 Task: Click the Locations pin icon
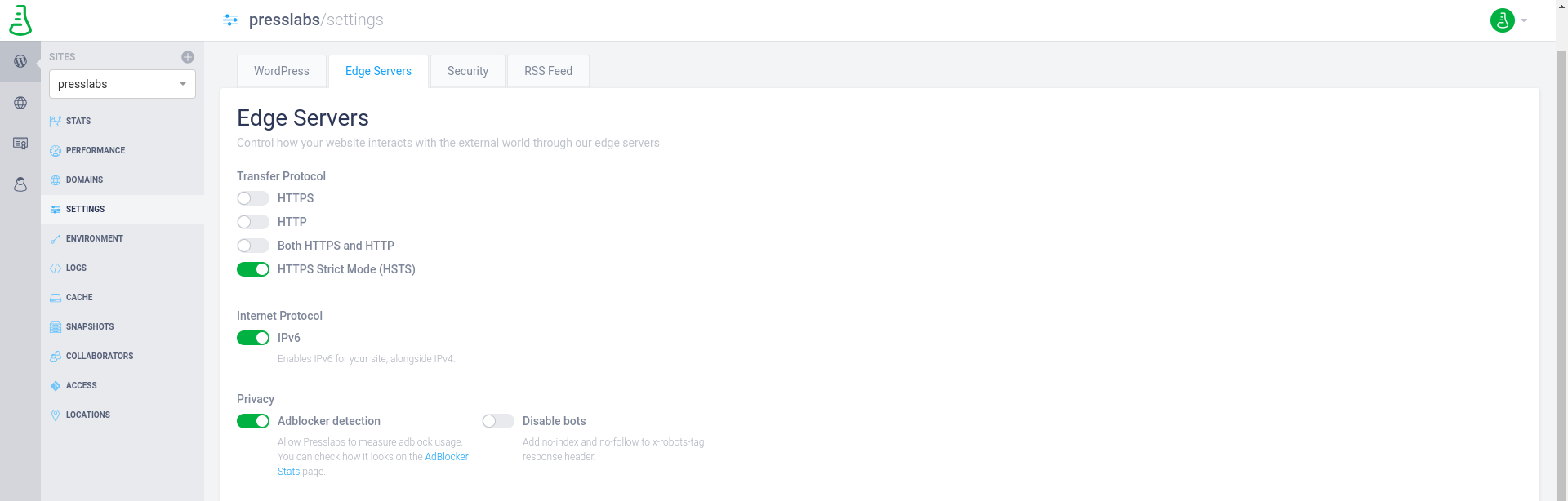click(x=56, y=415)
